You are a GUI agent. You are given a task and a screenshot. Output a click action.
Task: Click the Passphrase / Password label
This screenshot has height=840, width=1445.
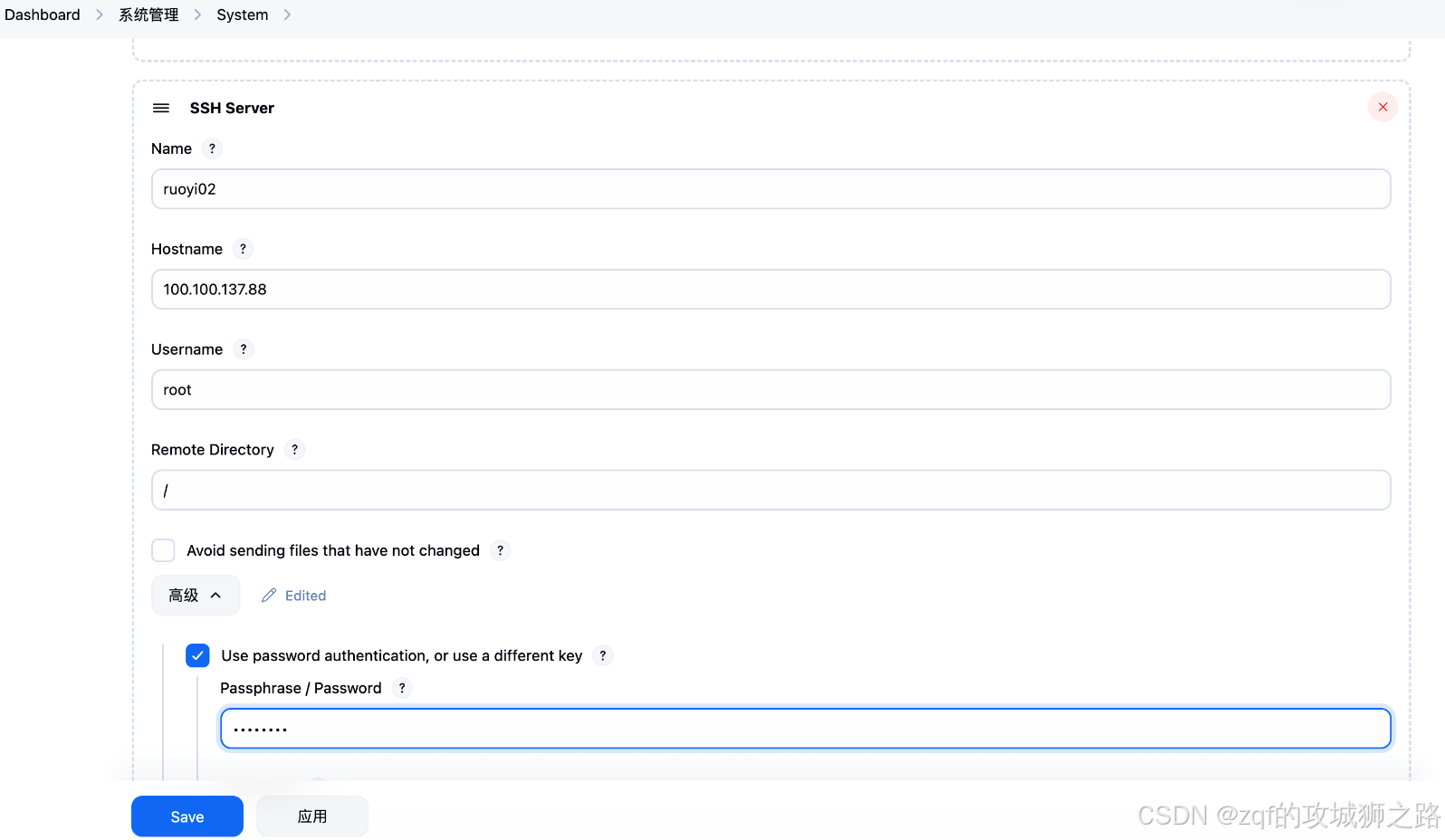pyautogui.click(x=301, y=688)
